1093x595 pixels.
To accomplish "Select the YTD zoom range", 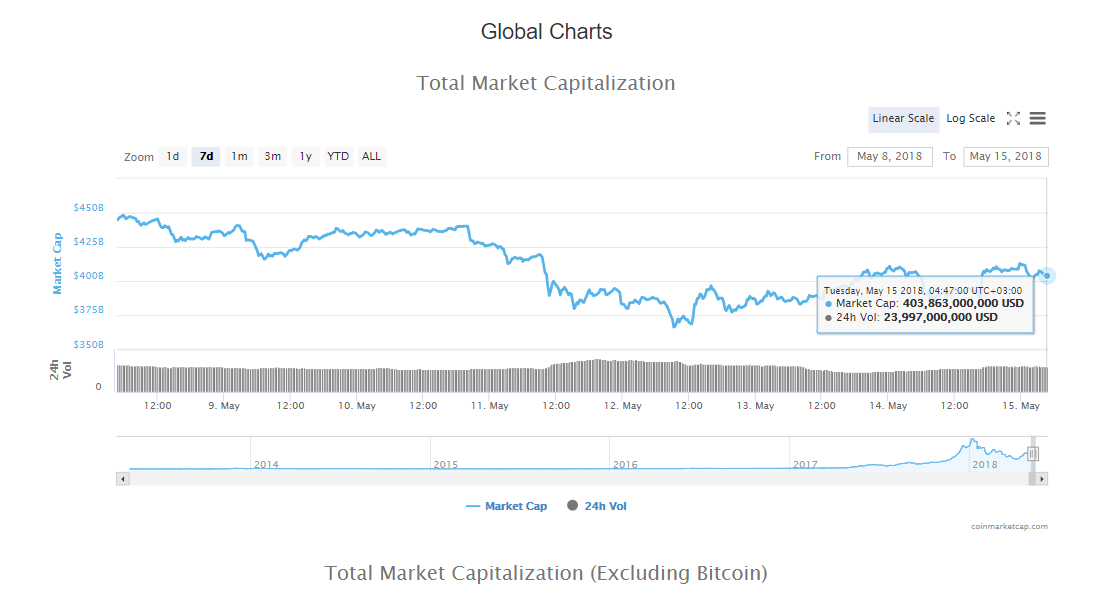I will tap(338, 157).
